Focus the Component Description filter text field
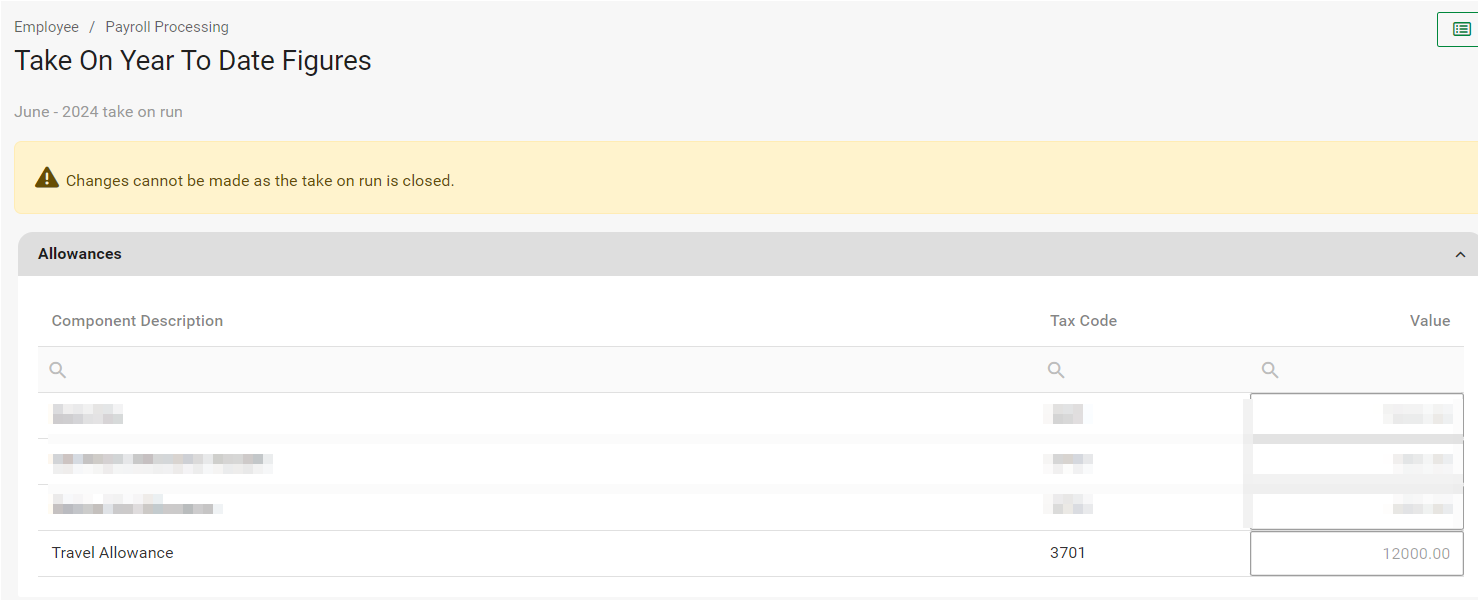This screenshot has height=601, width=1479. point(540,370)
